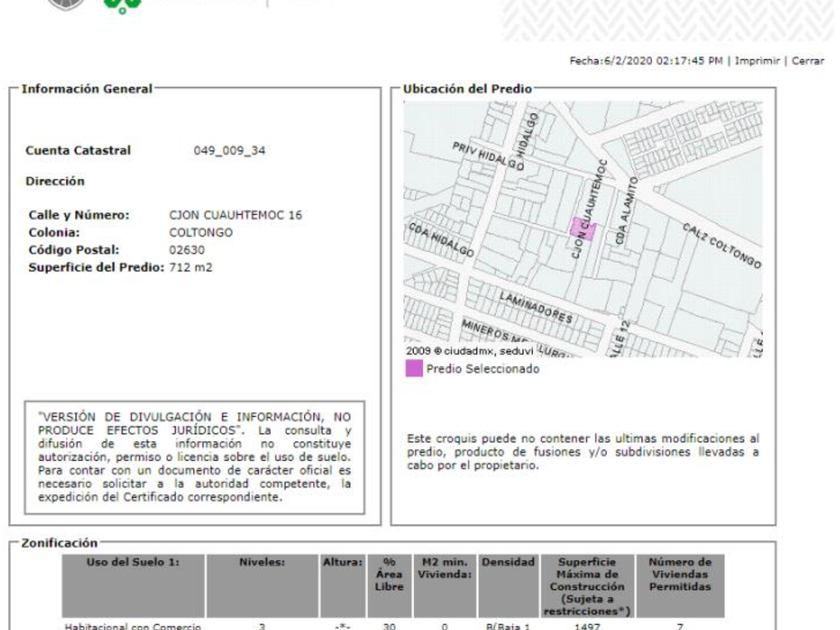Image resolution: width=840 pixels, height=630 pixels.
Task: Click the Calle y Número label
Action: 79,215
